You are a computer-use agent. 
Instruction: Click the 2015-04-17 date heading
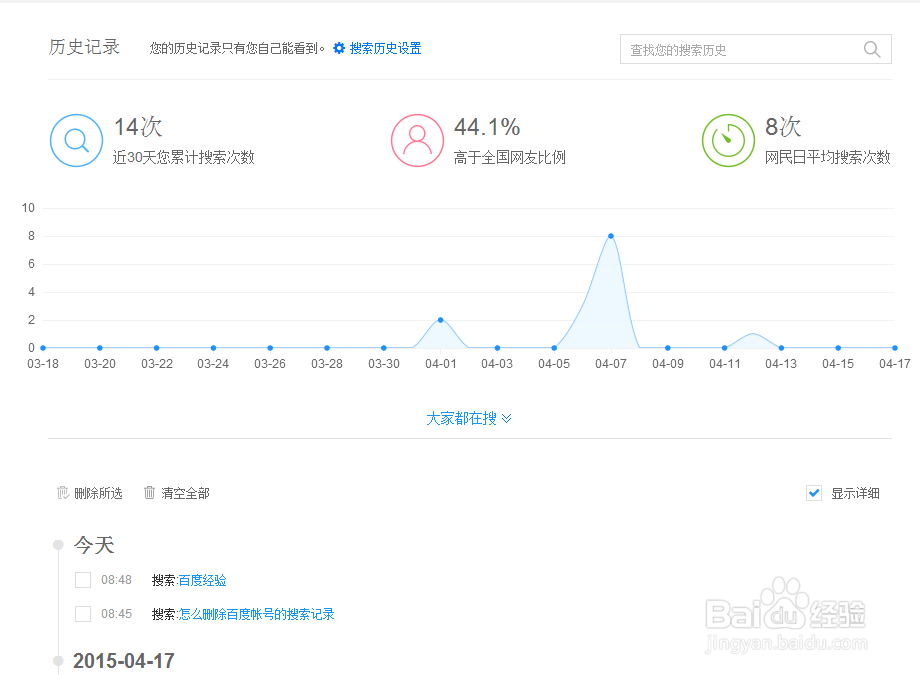[x=124, y=661]
